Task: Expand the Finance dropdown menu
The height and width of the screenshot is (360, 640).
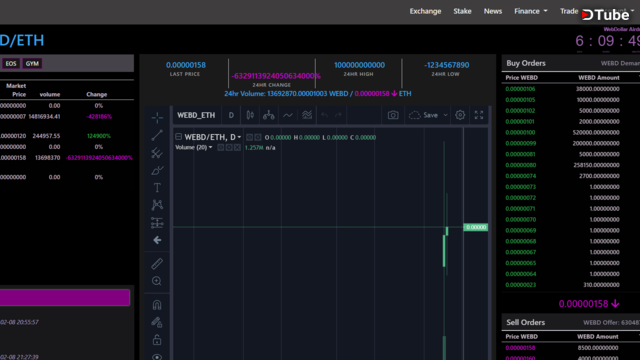Action: (x=531, y=11)
